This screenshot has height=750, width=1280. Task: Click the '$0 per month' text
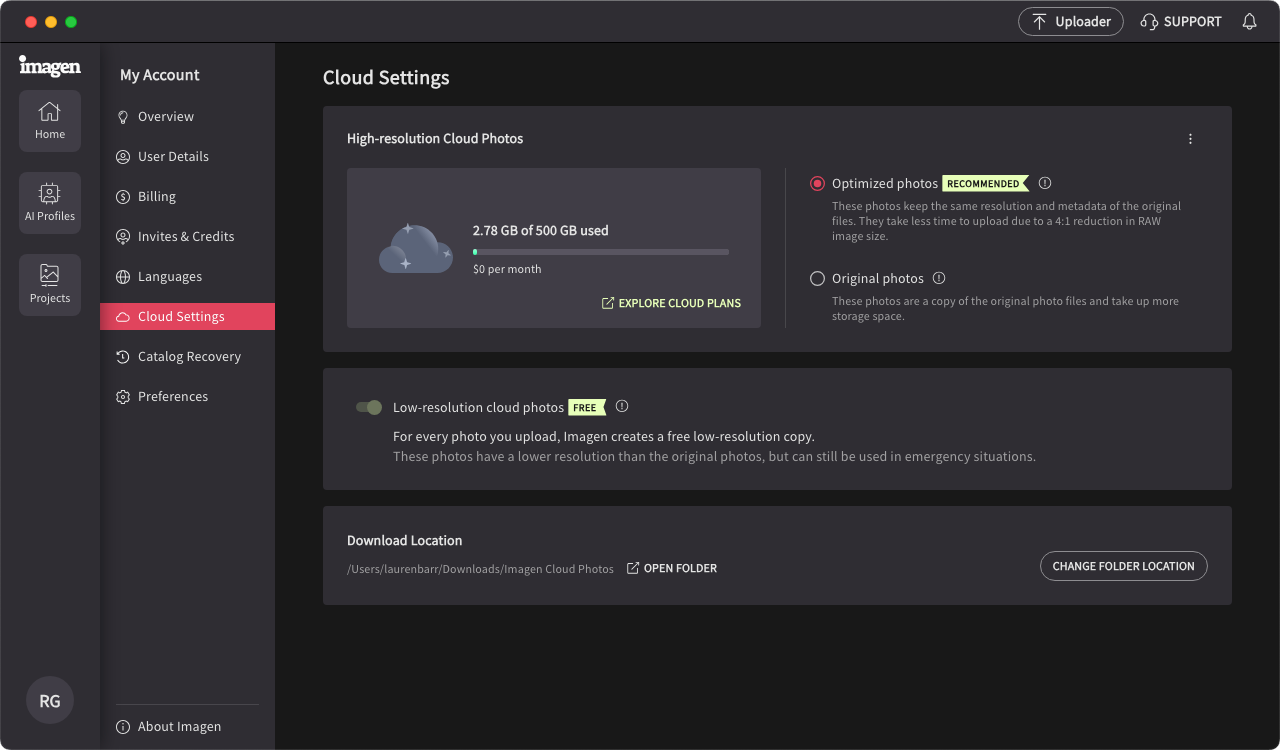pos(507,269)
